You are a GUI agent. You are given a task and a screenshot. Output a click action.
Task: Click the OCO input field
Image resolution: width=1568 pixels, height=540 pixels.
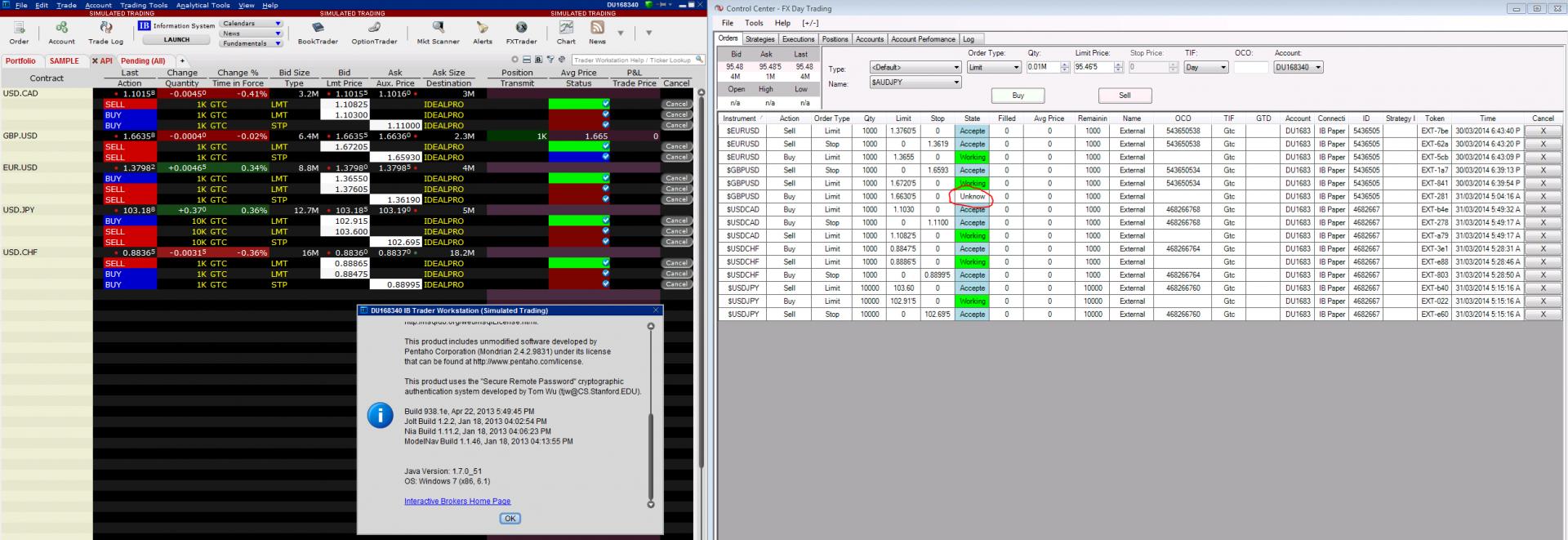click(1250, 67)
